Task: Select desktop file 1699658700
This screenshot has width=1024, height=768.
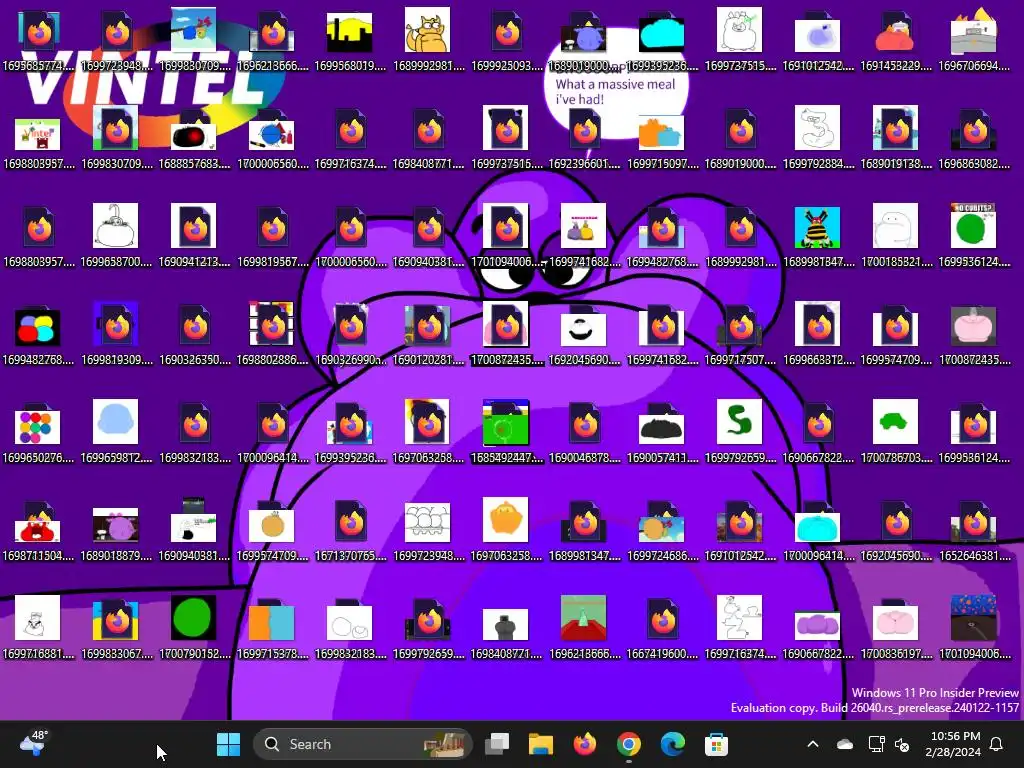Action: (116, 235)
